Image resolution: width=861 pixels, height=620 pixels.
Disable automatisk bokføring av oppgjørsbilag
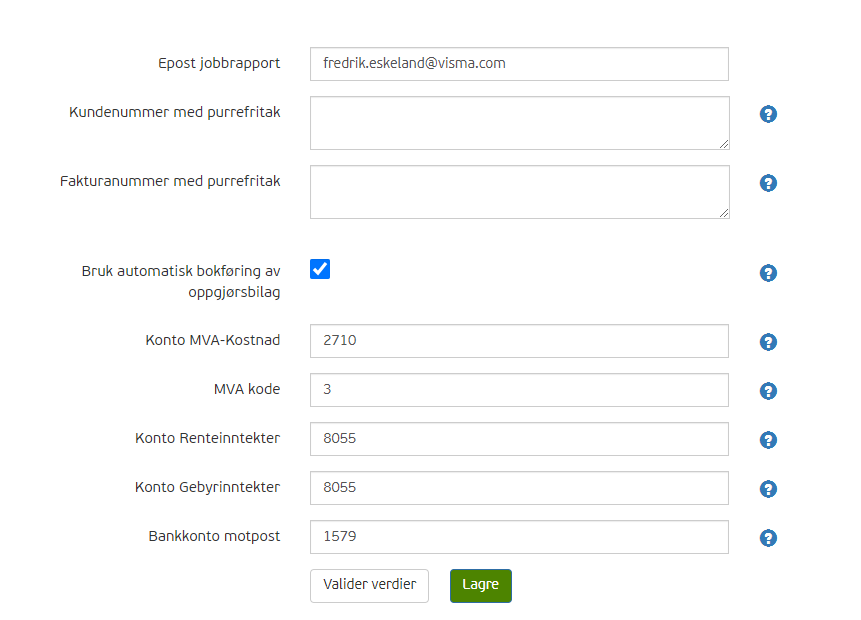(320, 268)
